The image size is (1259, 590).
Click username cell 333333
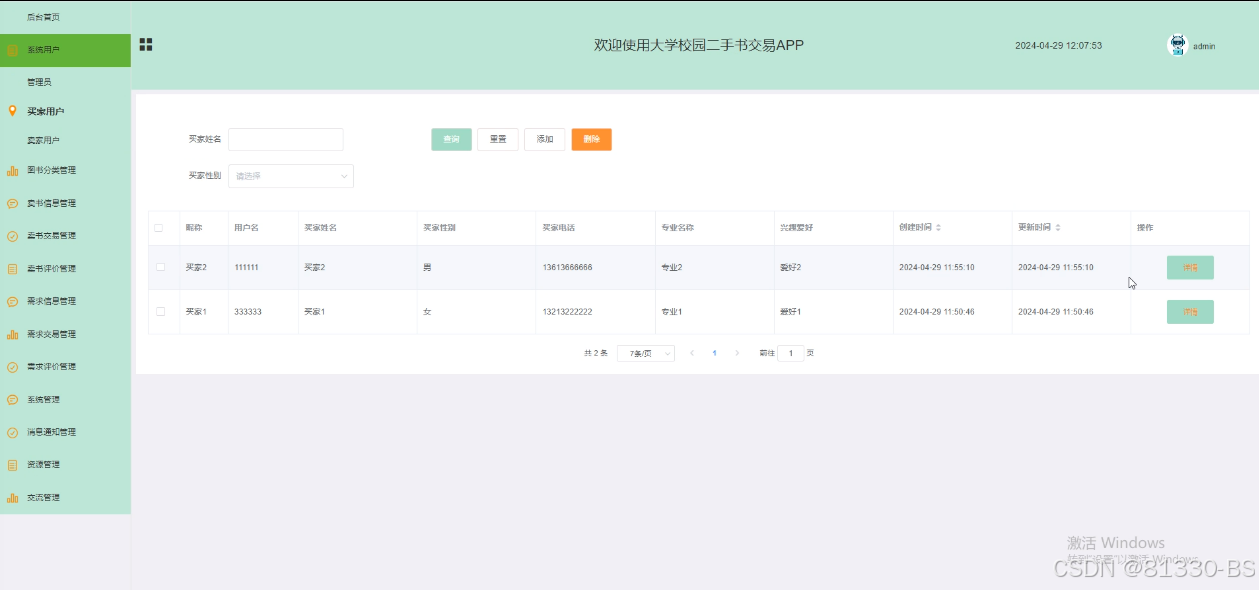248,312
